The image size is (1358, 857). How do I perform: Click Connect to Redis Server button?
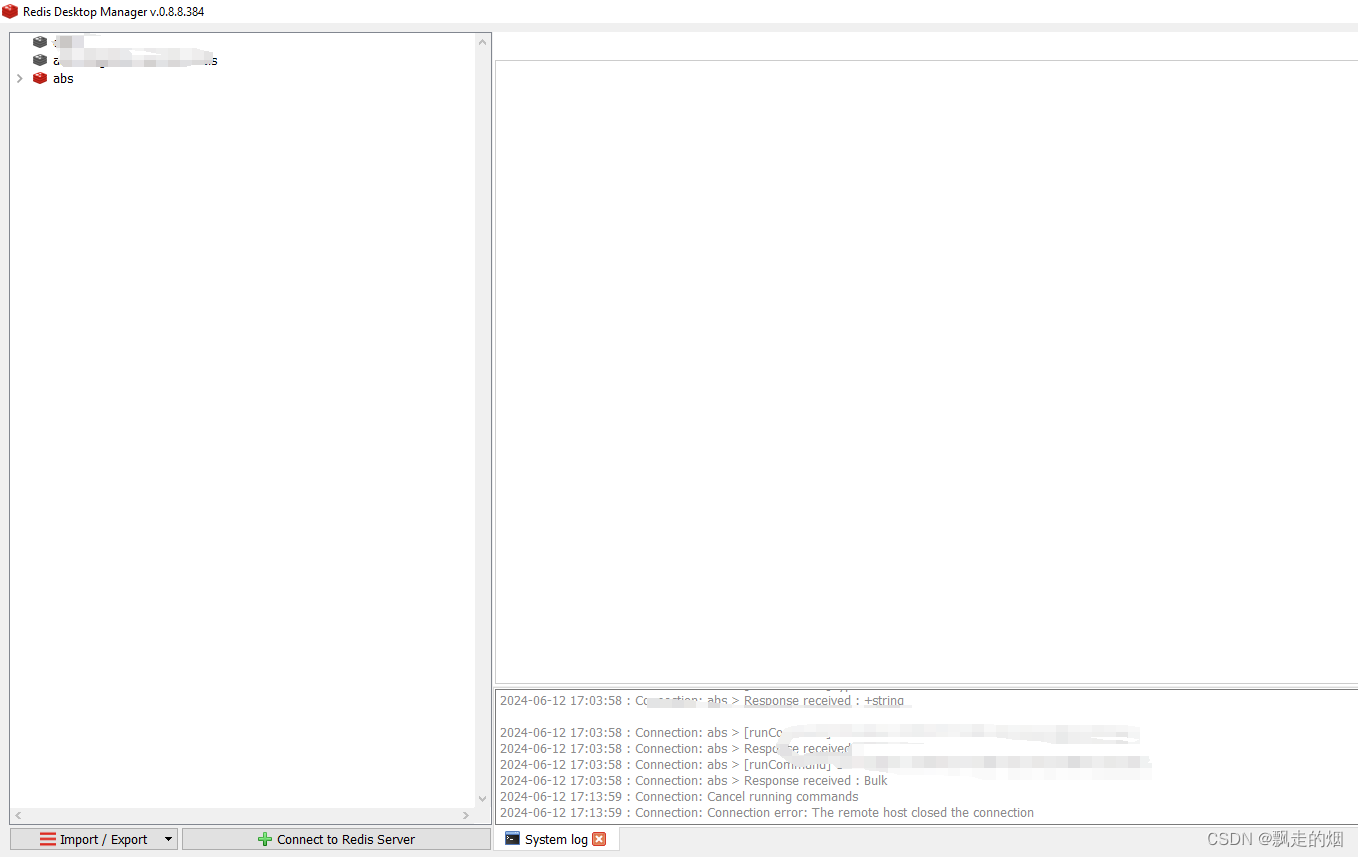336,839
